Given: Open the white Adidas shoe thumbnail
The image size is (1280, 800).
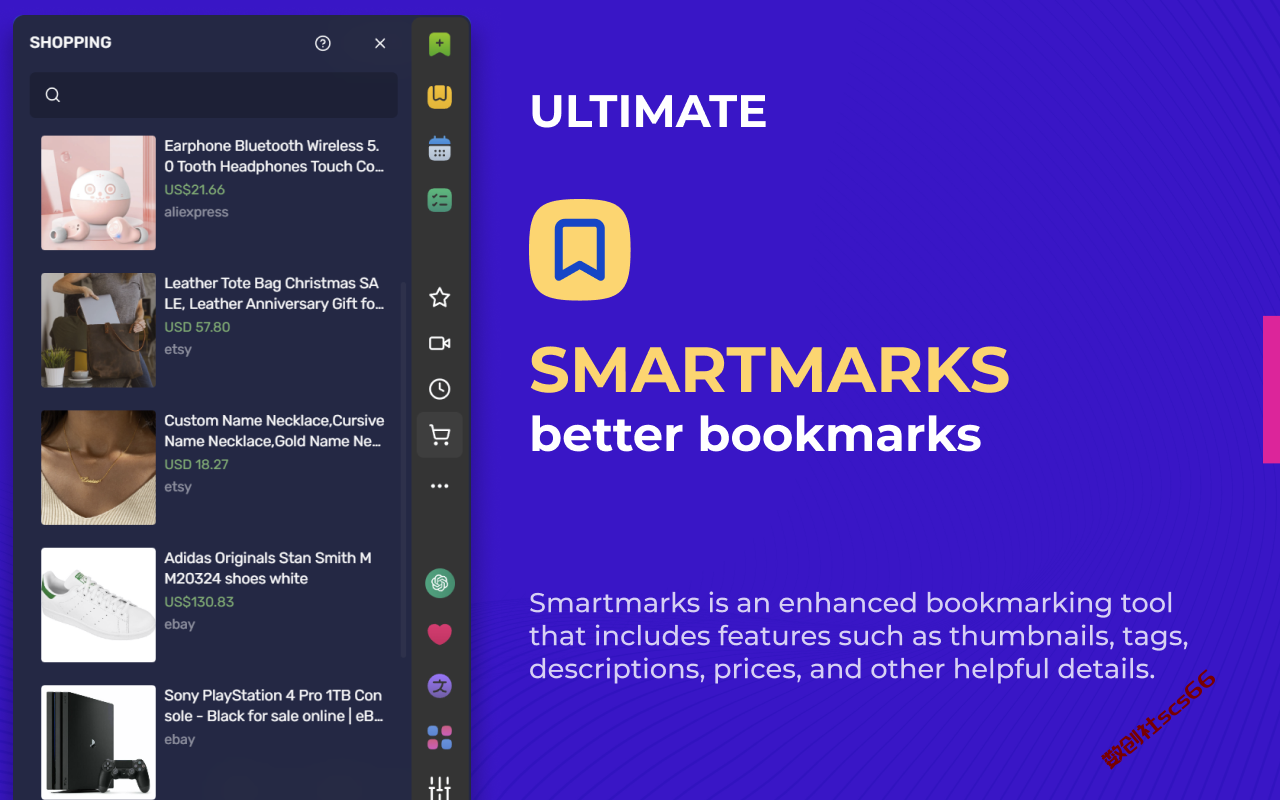Looking at the screenshot, I should click(98, 605).
